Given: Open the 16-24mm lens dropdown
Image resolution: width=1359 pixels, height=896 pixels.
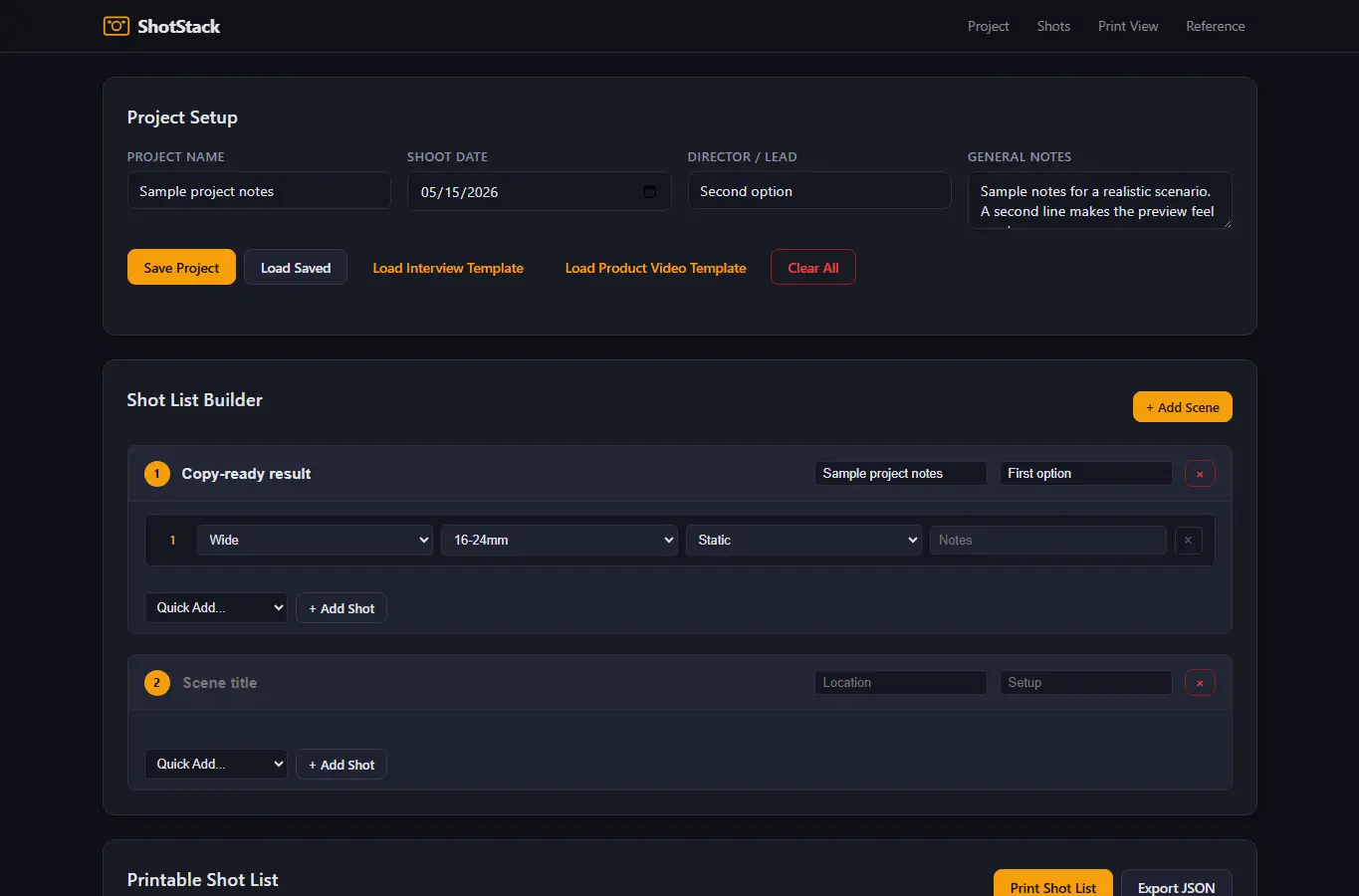Looking at the screenshot, I should pyautogui.click(x=560, y=540).
